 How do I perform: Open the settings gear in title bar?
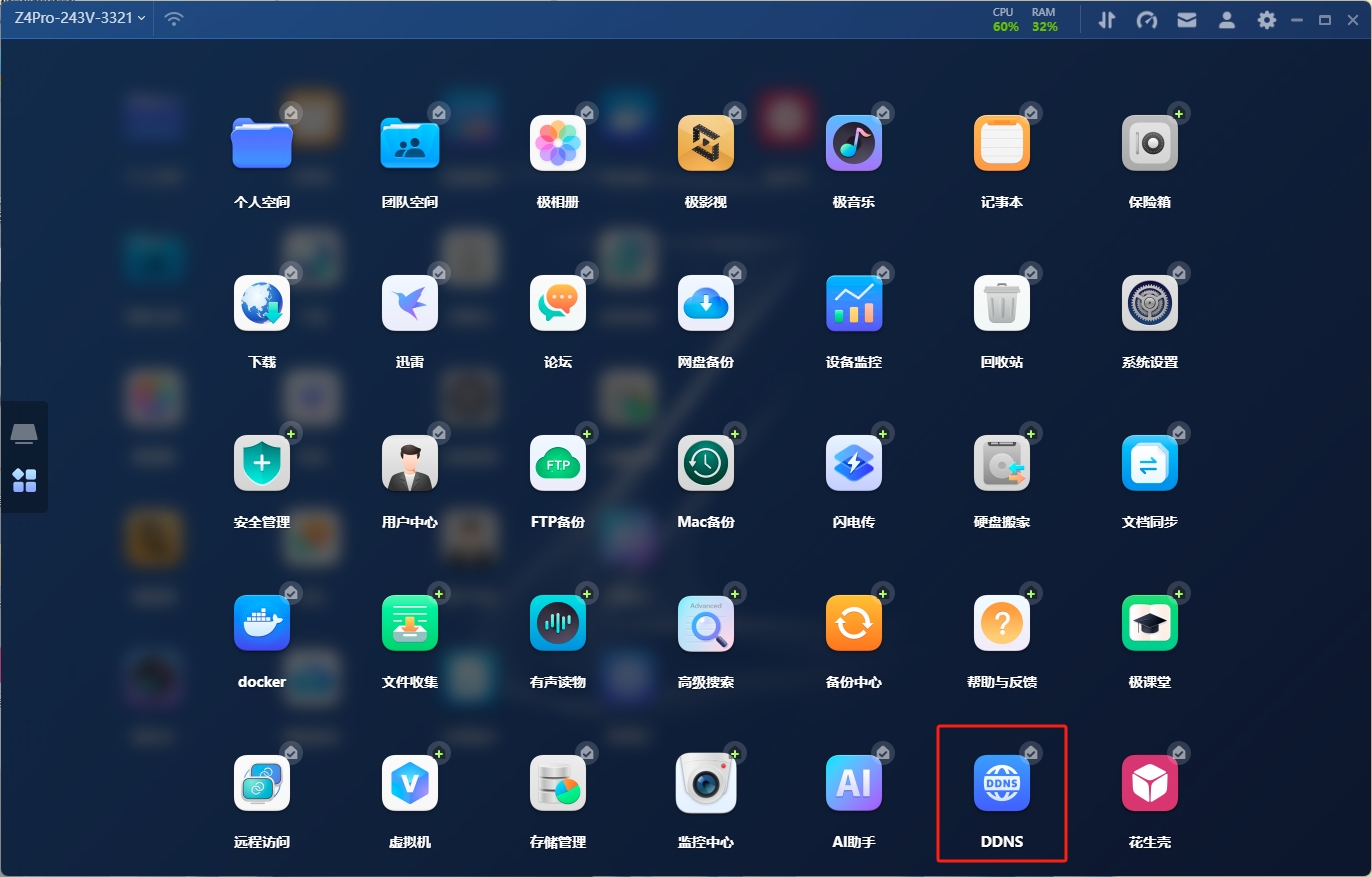pyautogui.click(x=1267, y=20)
